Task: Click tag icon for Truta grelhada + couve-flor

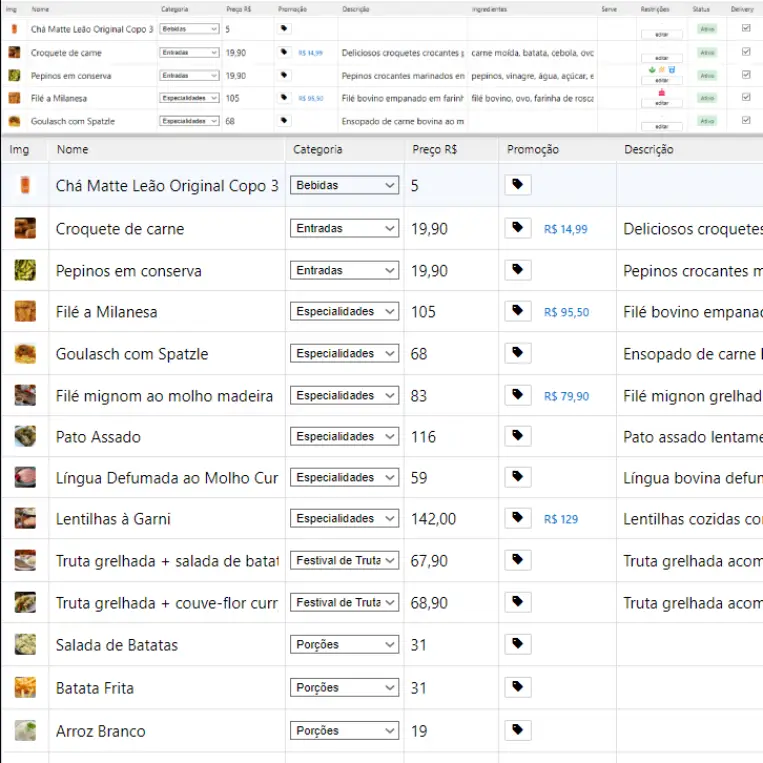Action: [517, 602]
